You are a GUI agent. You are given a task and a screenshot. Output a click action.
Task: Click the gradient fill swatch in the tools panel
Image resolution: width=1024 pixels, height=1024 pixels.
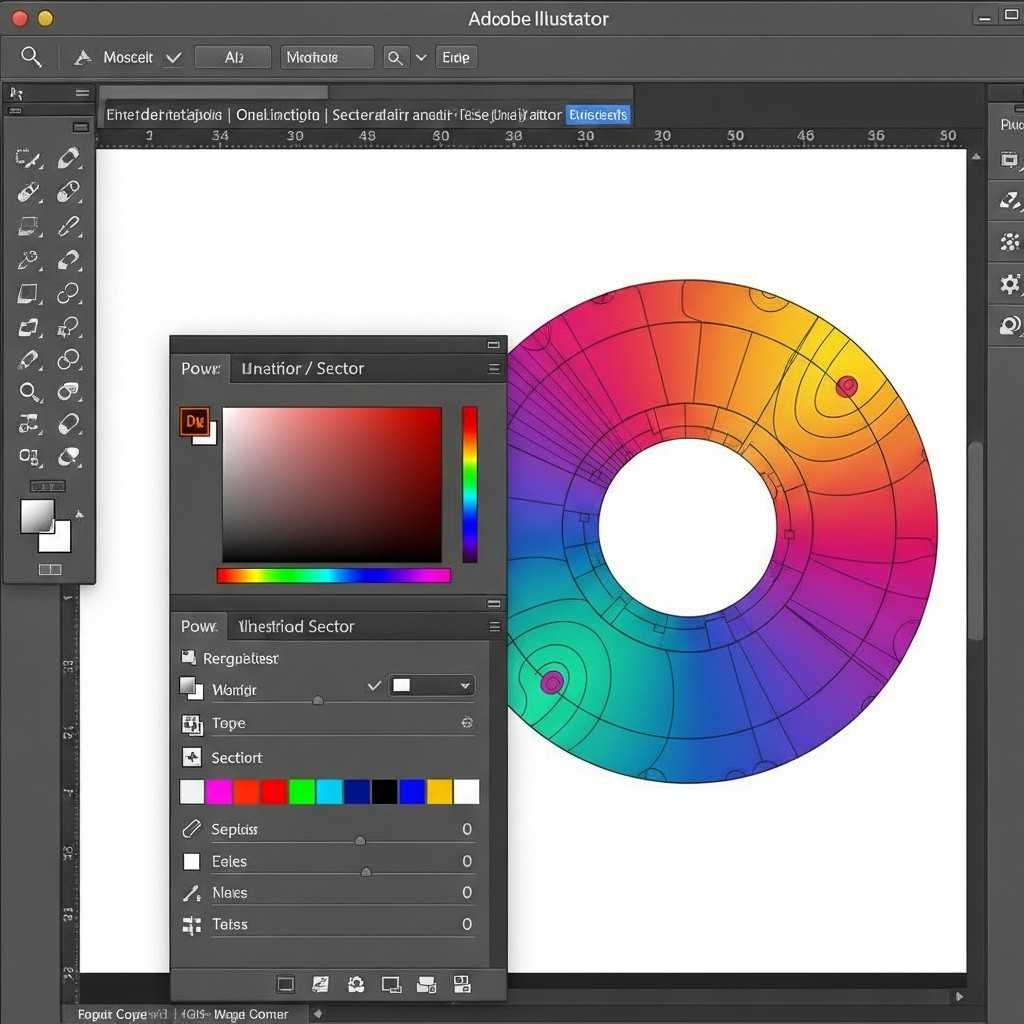pyautogui.click(x=37, y=517)
